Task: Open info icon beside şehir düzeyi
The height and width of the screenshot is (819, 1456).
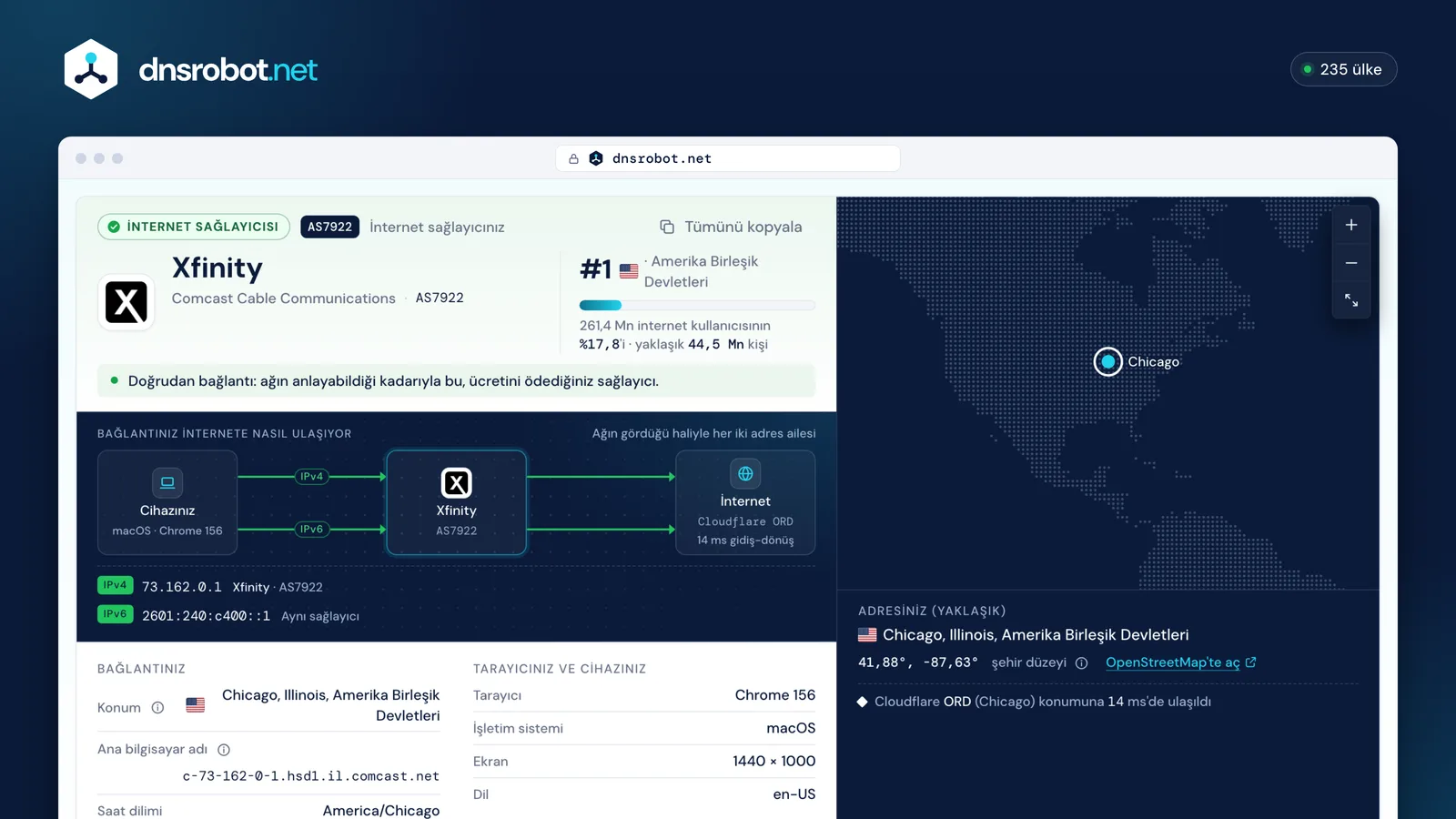Action: coord(1081,662)
